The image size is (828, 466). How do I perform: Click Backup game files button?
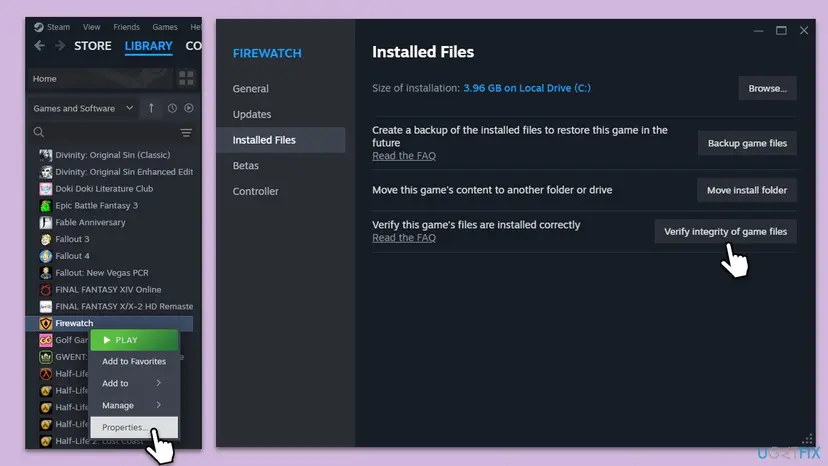747,143
